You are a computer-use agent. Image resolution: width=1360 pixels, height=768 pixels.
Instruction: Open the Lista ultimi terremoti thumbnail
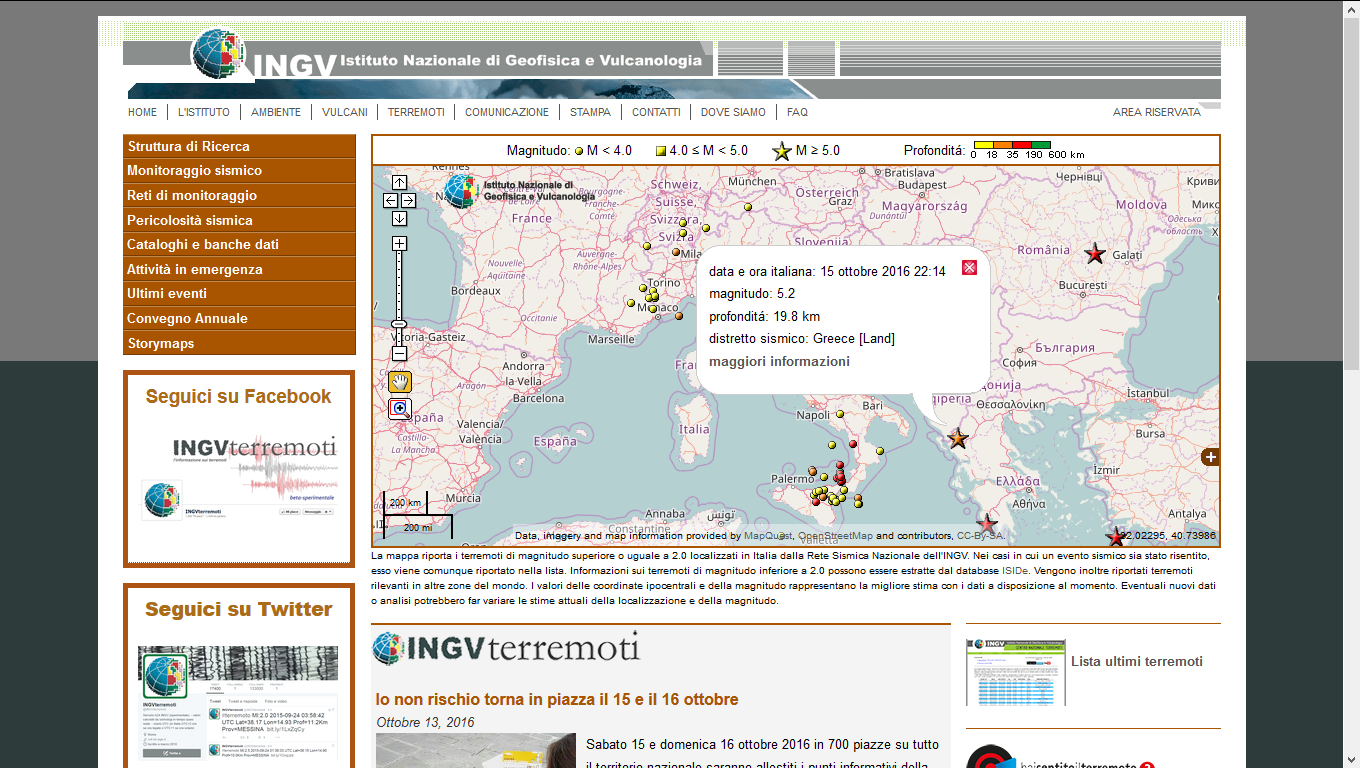tap(1016, 672)
